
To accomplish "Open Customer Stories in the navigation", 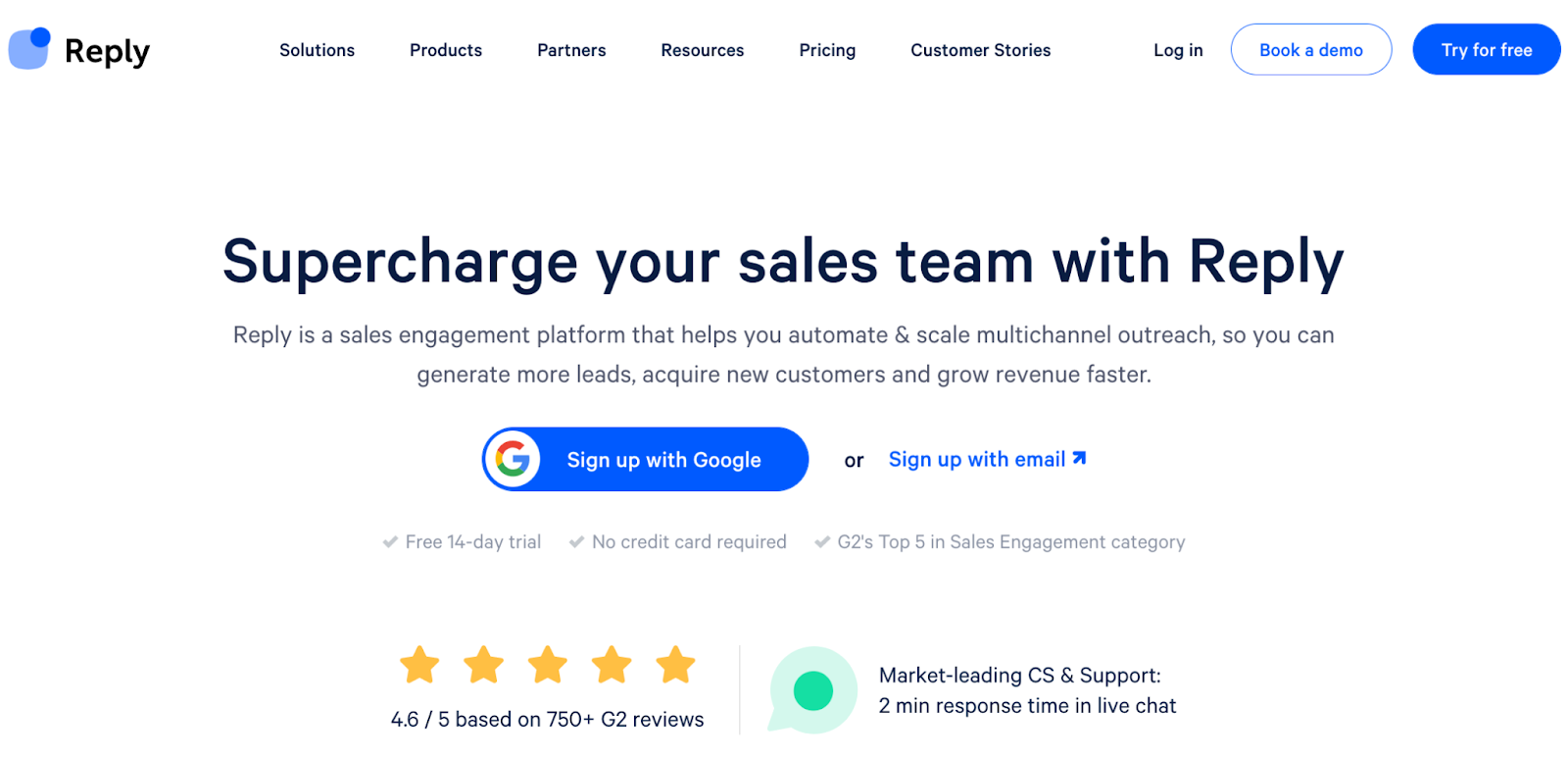I will [x=981, y=50].
